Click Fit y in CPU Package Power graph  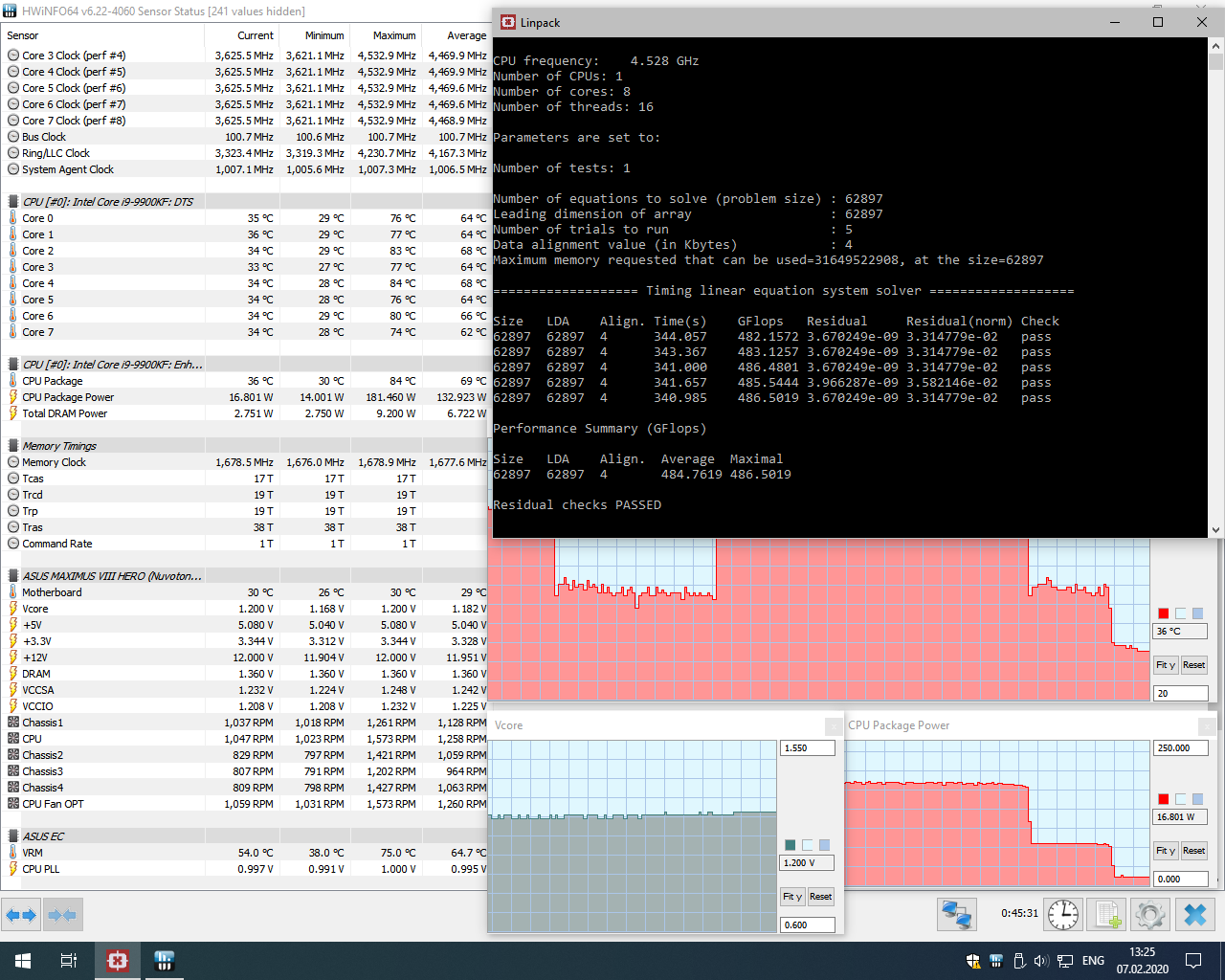(1166, 851)
